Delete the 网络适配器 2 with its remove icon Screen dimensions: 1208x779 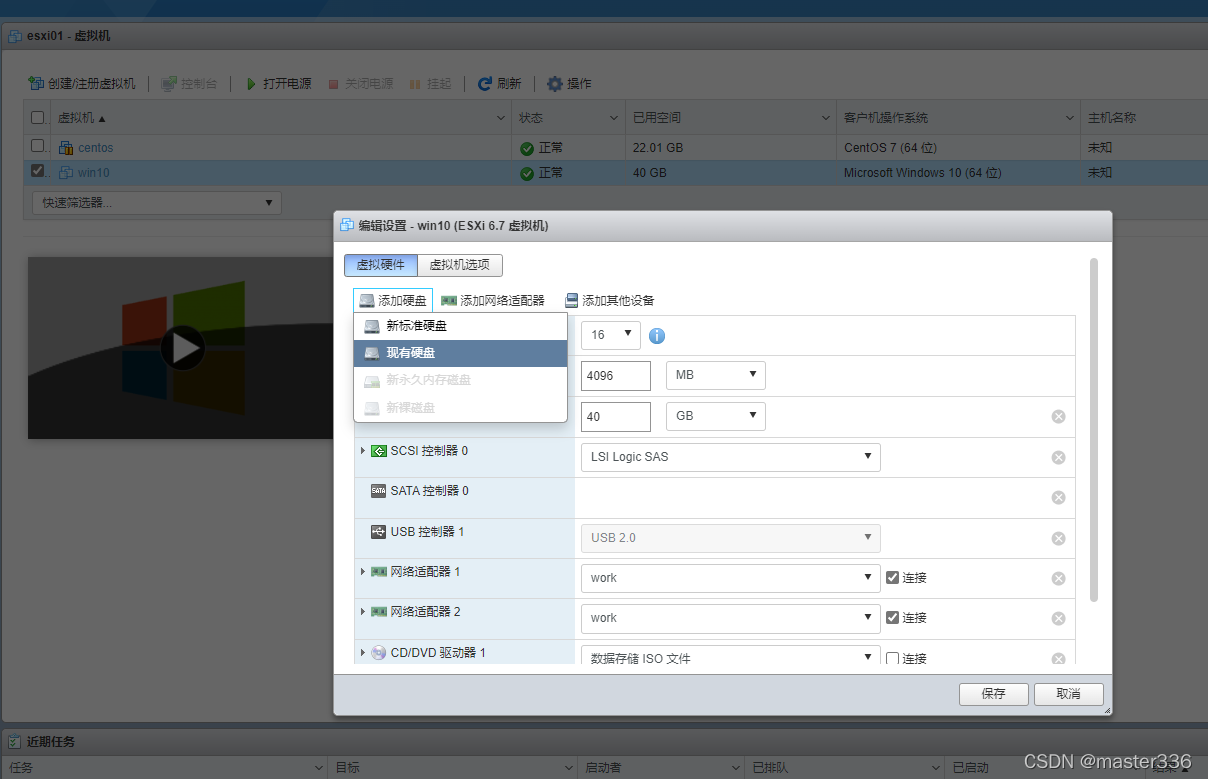[1058, 619]
